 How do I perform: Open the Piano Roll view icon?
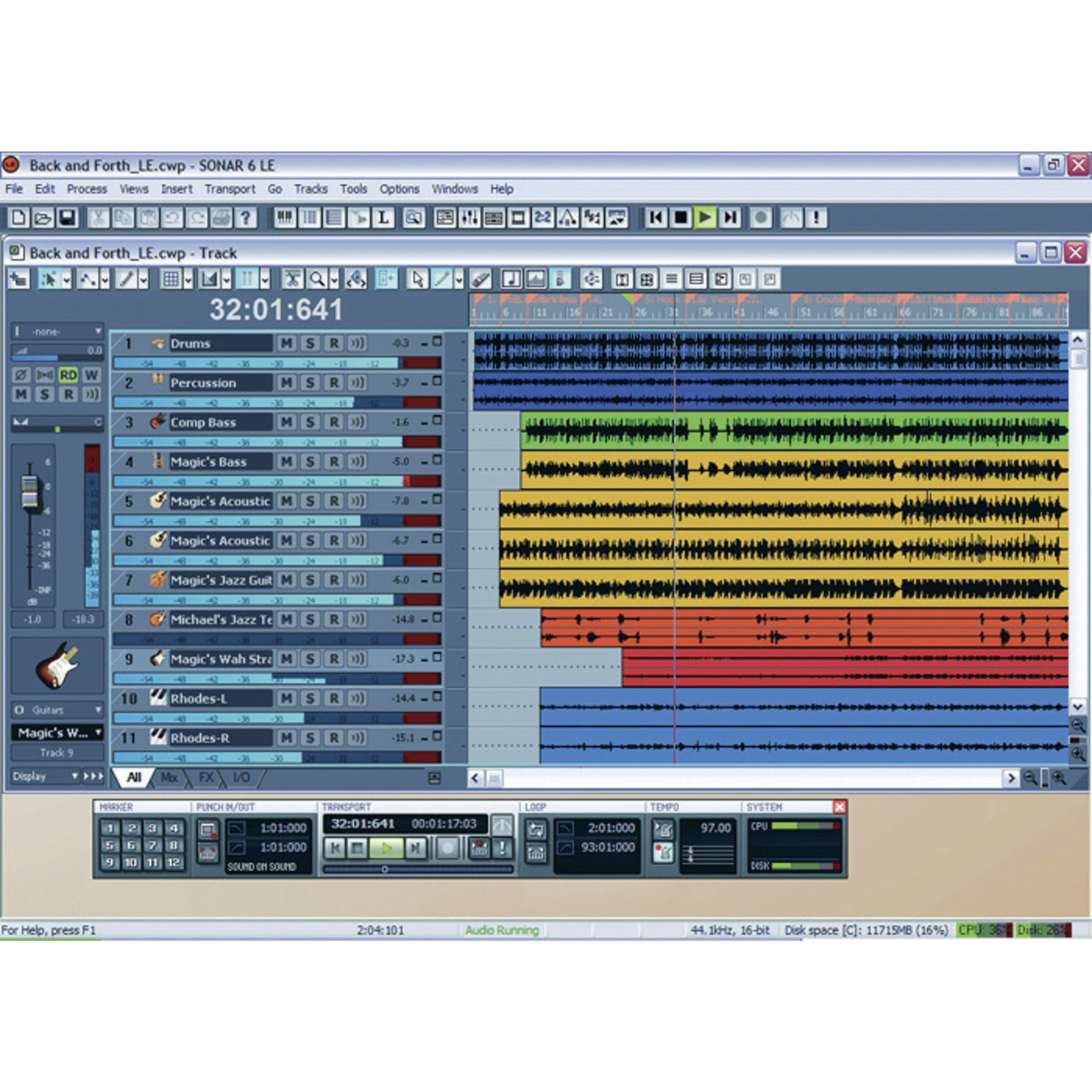click(x=285, y=218)
